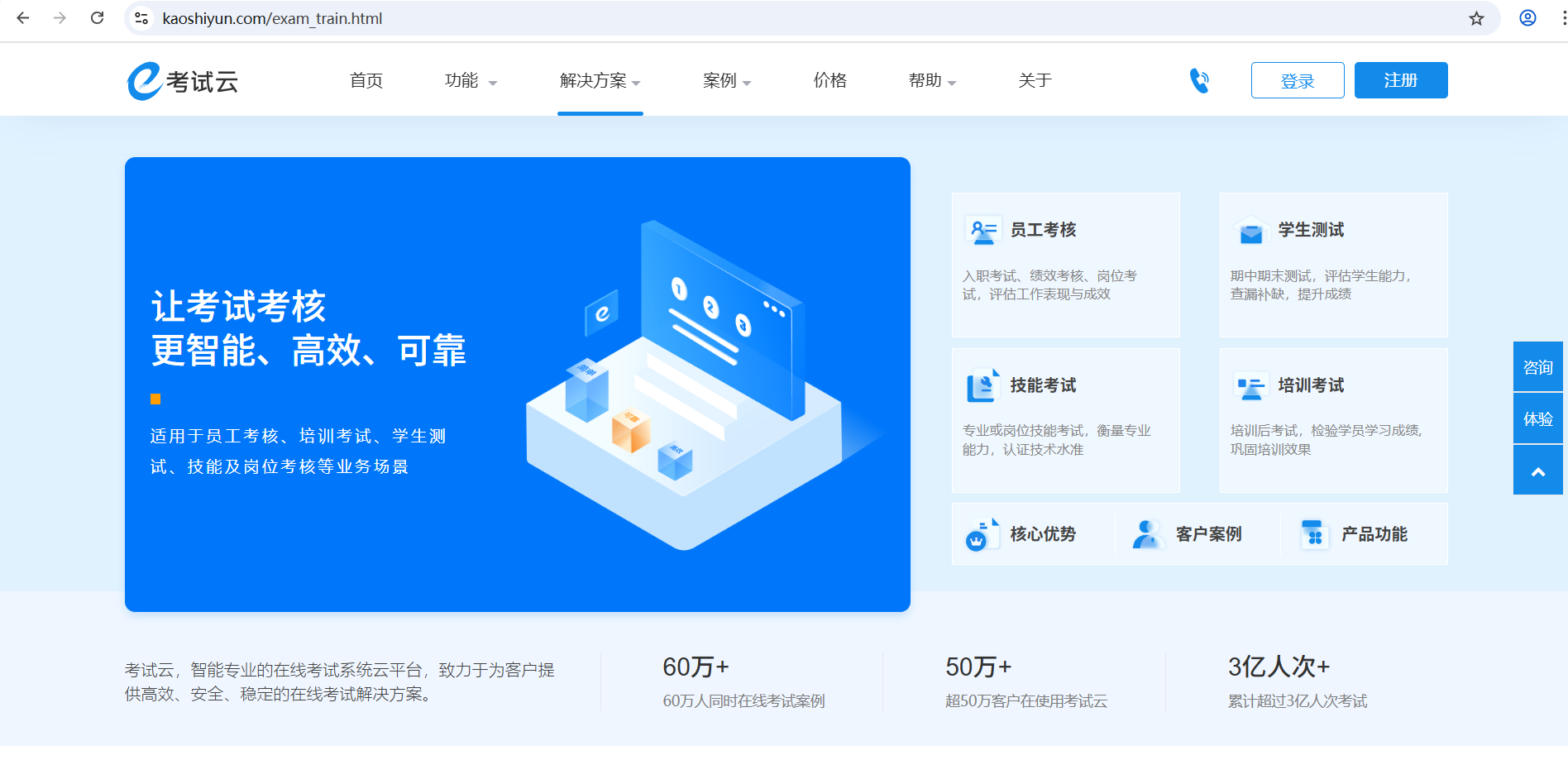
Task: Click the 产品功能 icon
Action: click(x=1313, y=535)
